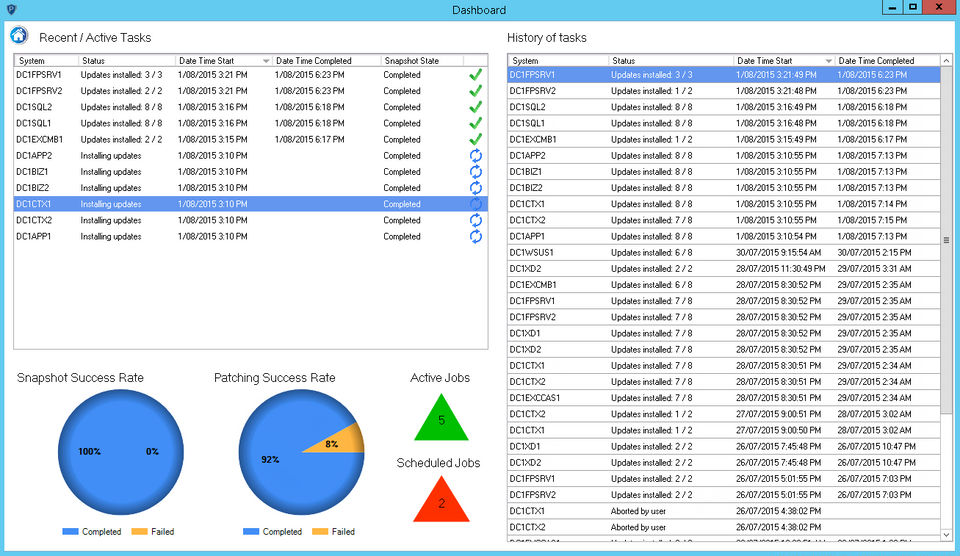960x556 pixels.
Task: Click history scrollbar up arrow
Action: click(x=947, y=61)
